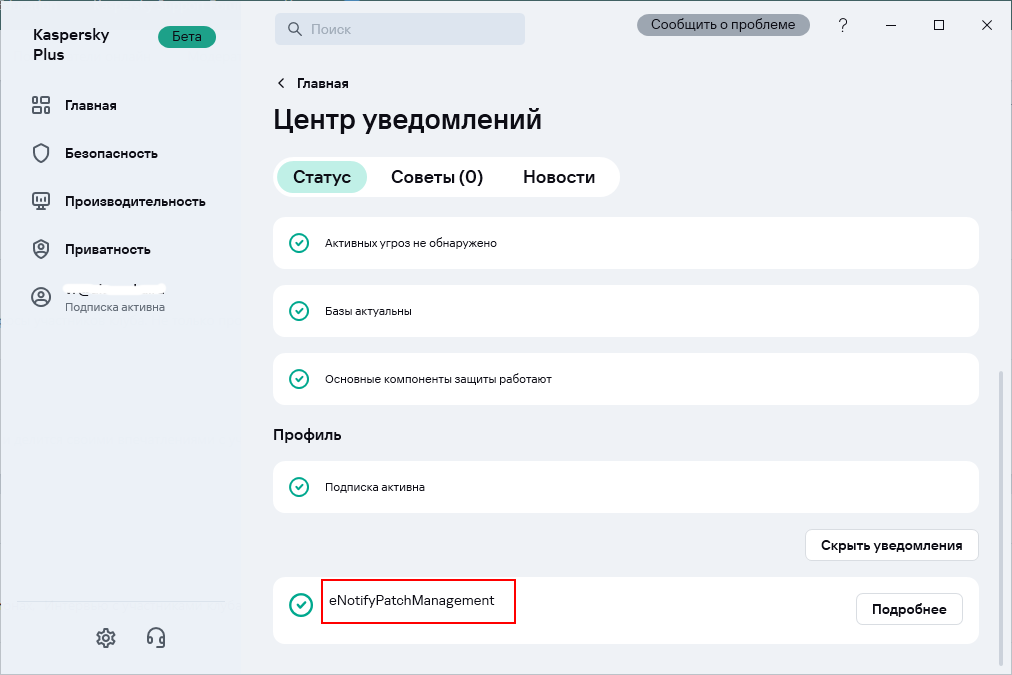Click check icon for Активных угроз не обнаружено
1012x675 pixels.
click(299, 243)
